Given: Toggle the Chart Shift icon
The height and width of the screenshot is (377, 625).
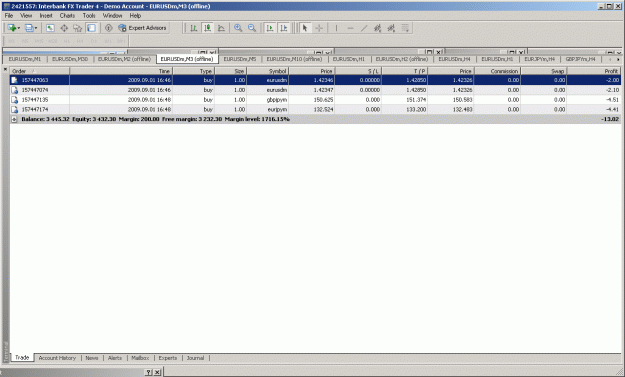Looking at the screenshot, I should [283, 28].
